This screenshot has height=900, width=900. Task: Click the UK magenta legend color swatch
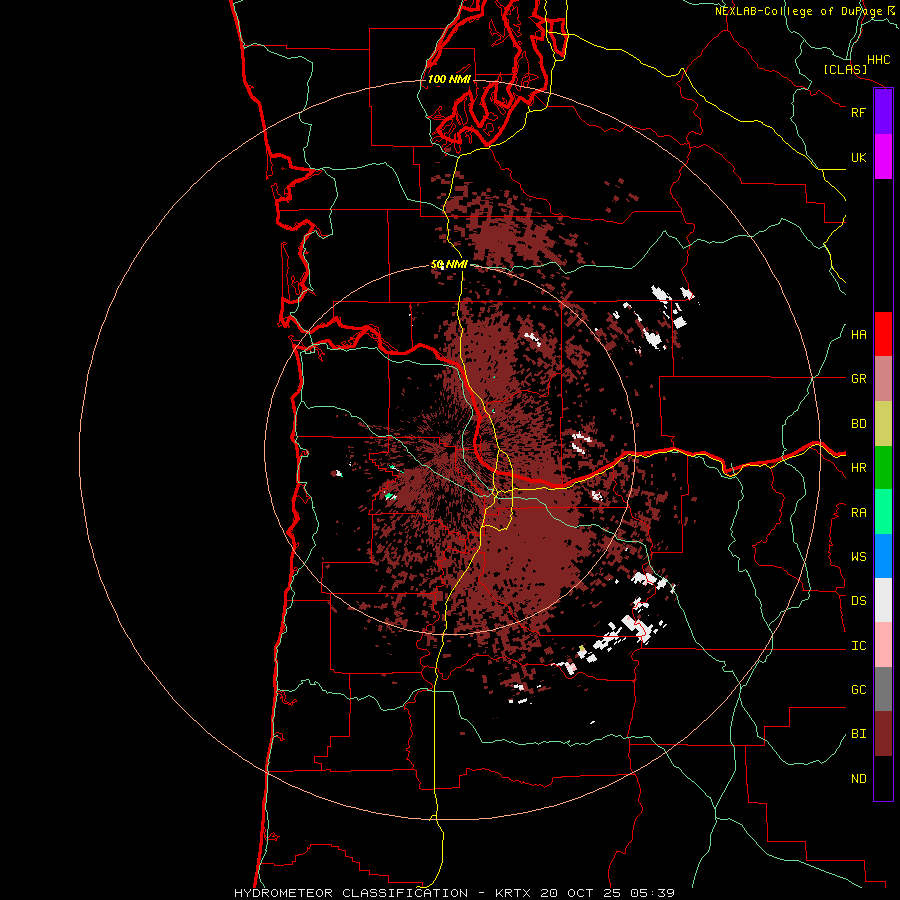coord(883,157)
